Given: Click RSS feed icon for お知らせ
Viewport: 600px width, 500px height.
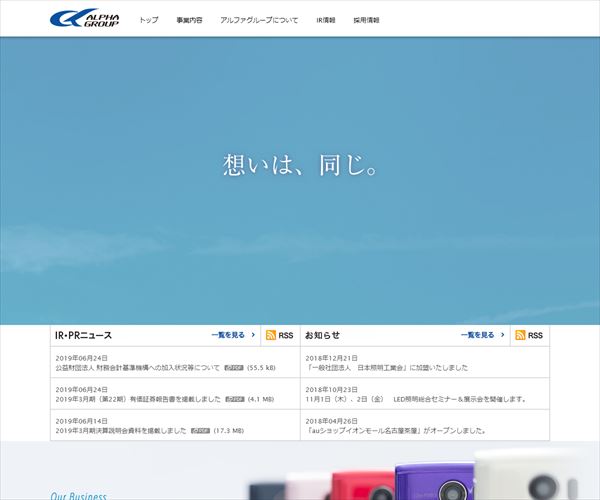Looking at the screenshot, I should tap(520, 335).
